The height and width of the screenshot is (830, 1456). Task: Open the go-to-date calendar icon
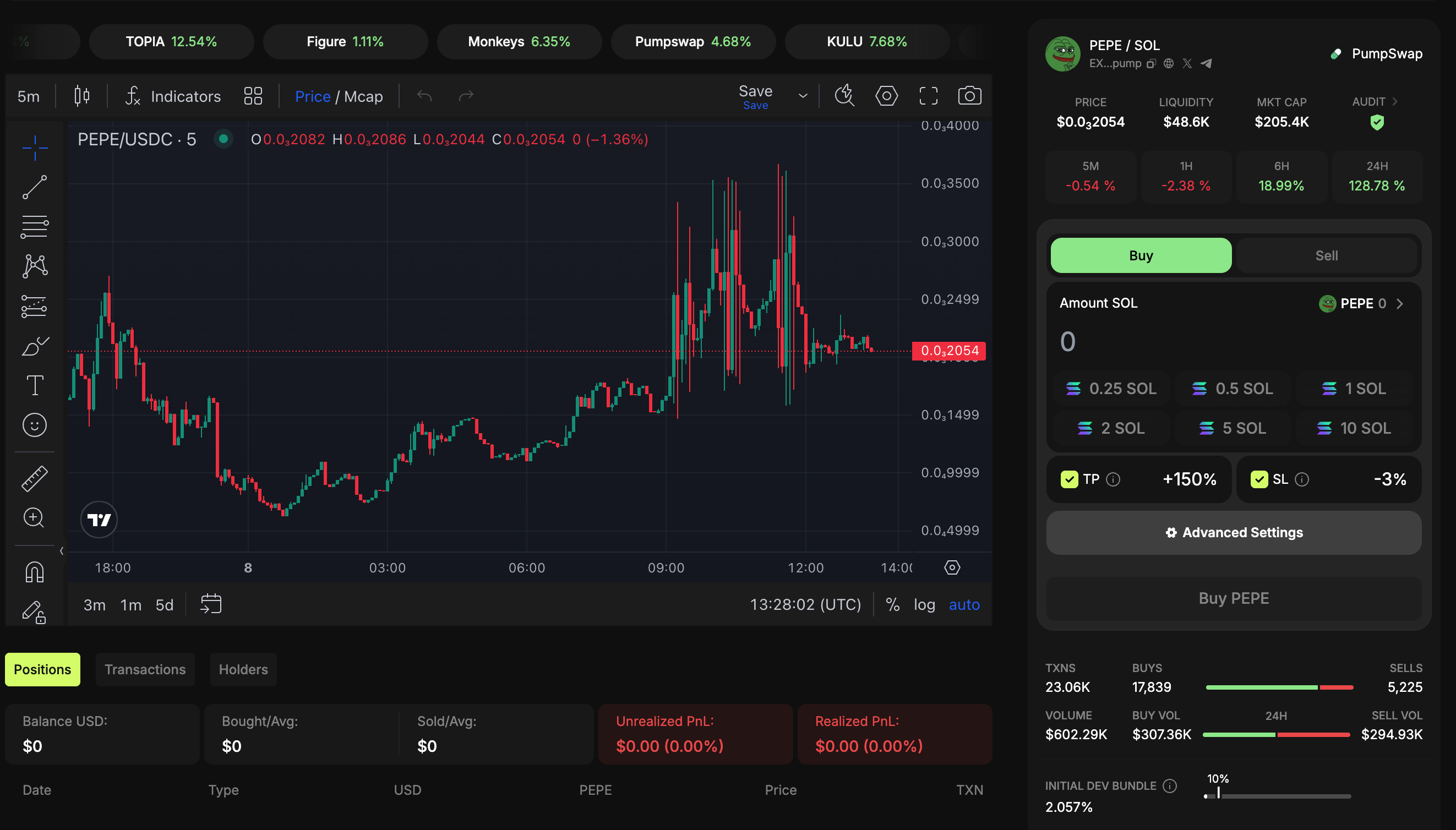pos(211,604)
